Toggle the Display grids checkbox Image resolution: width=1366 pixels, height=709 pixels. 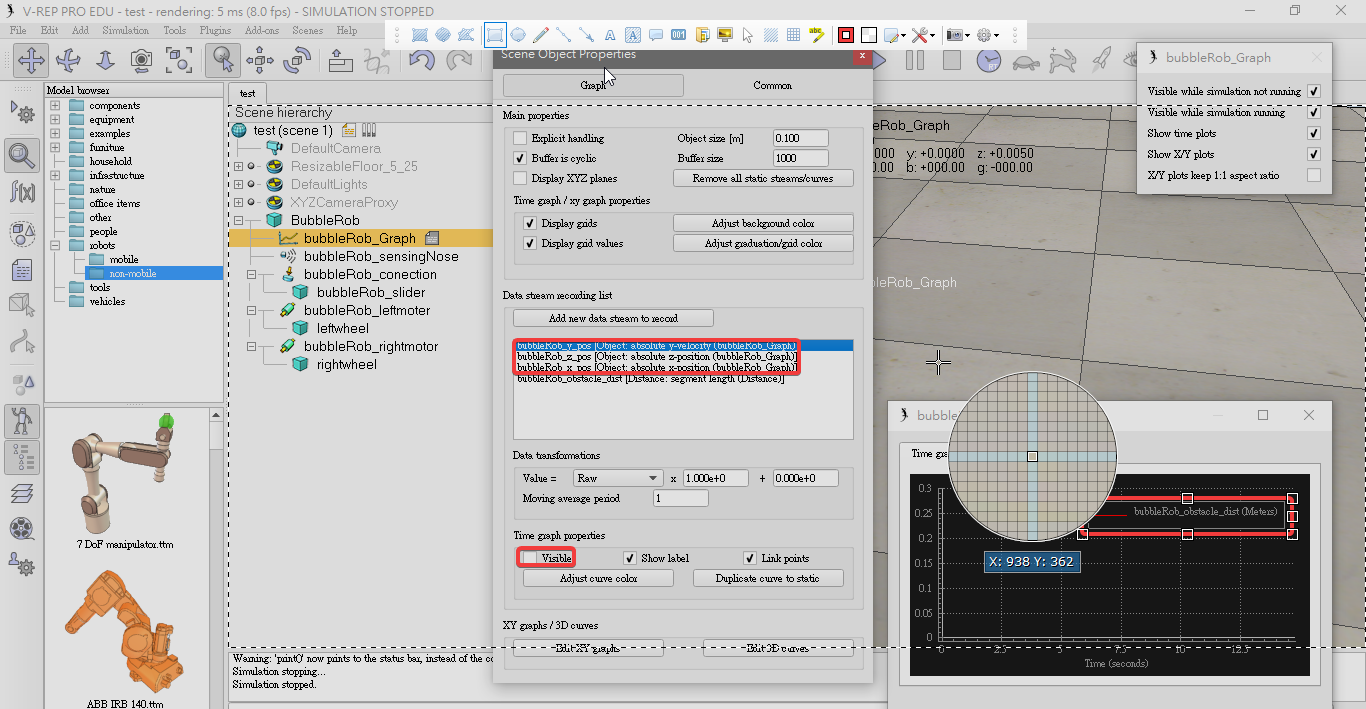(530, 223)
